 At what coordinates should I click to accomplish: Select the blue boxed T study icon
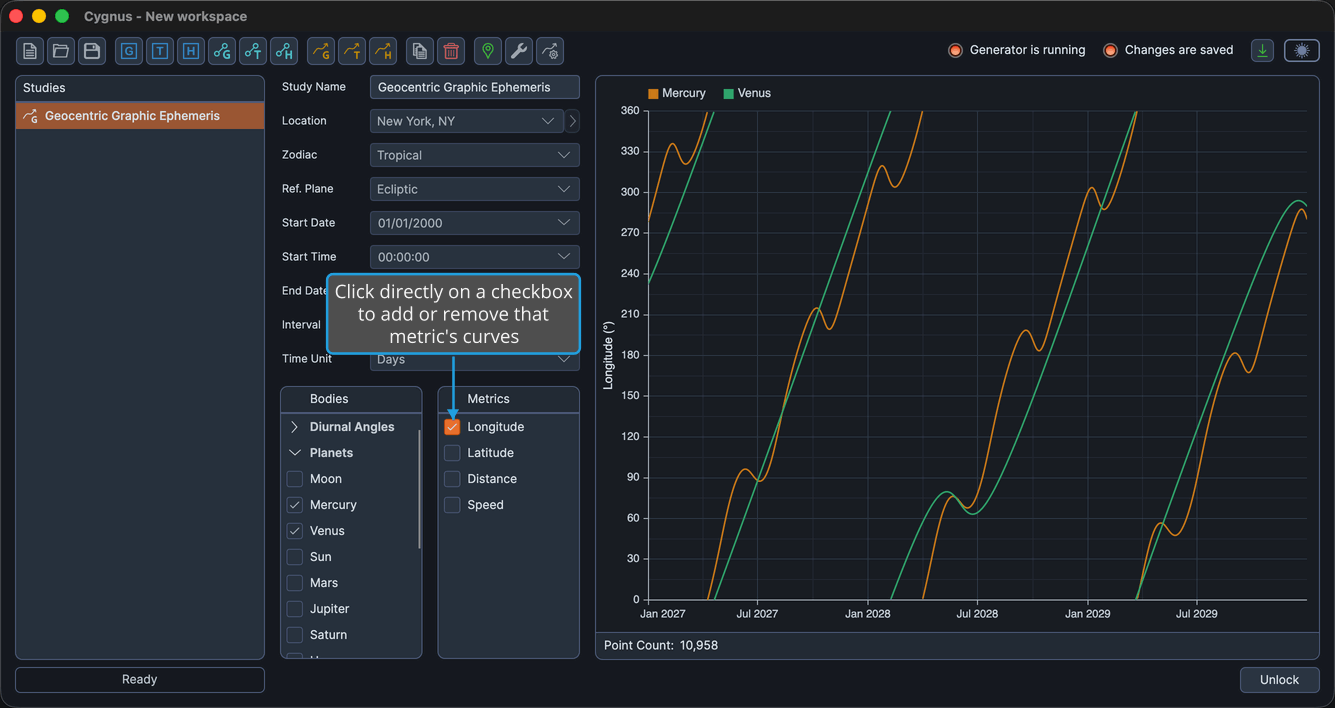click(160, 51)
